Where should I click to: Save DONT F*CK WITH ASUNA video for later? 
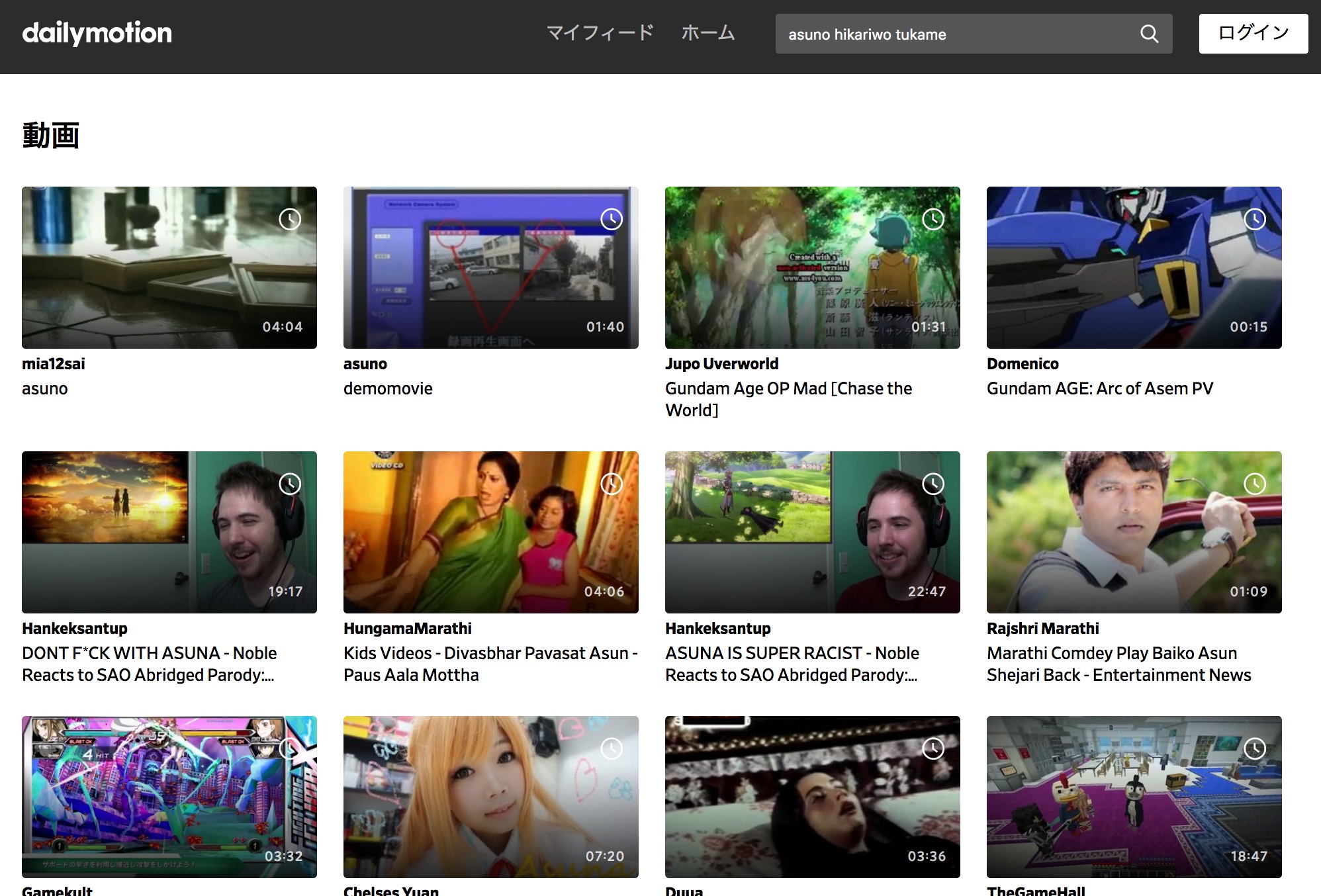(x=290, y=484)
